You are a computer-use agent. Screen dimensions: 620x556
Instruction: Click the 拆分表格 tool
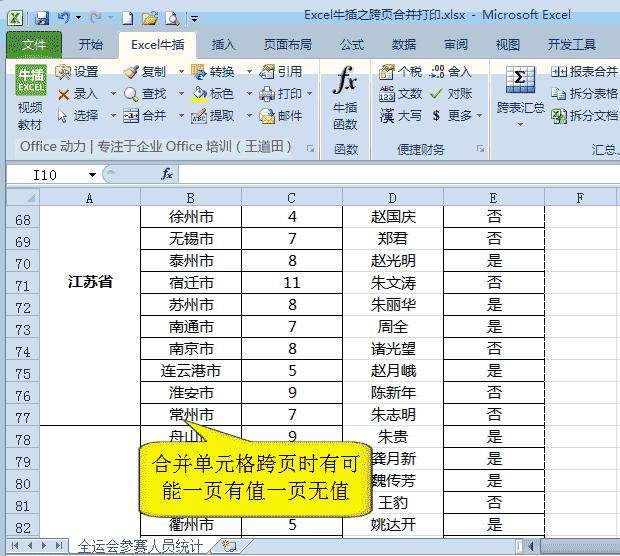point(584,94)
